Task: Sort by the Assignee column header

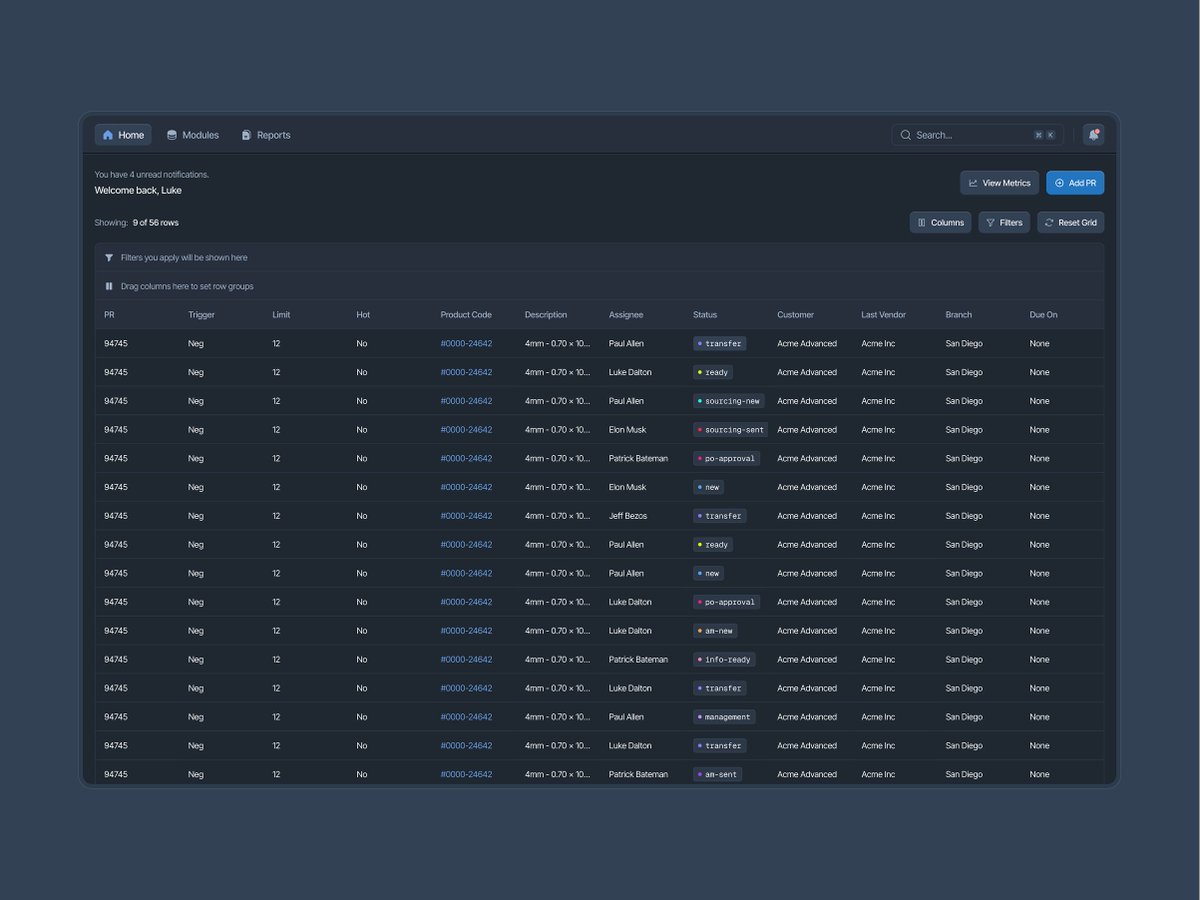Action: click(626, 315)
